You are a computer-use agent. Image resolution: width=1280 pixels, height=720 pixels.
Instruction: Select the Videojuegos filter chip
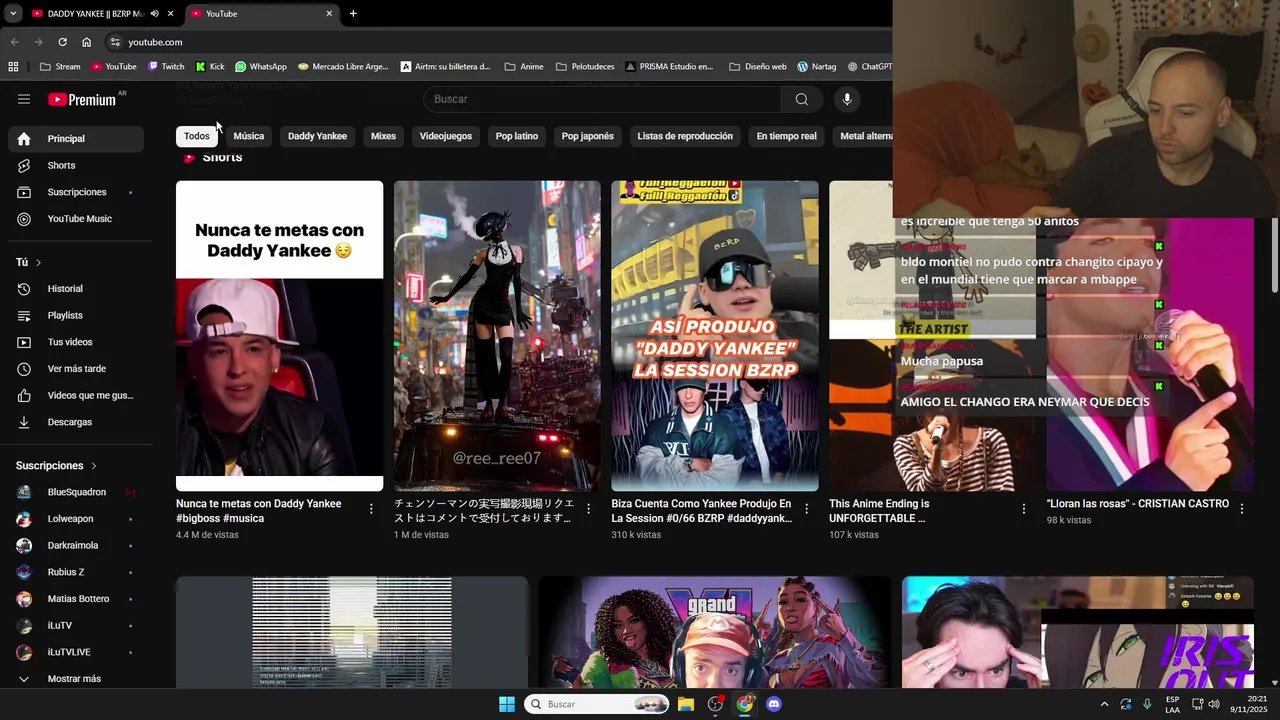click(446, 136)
